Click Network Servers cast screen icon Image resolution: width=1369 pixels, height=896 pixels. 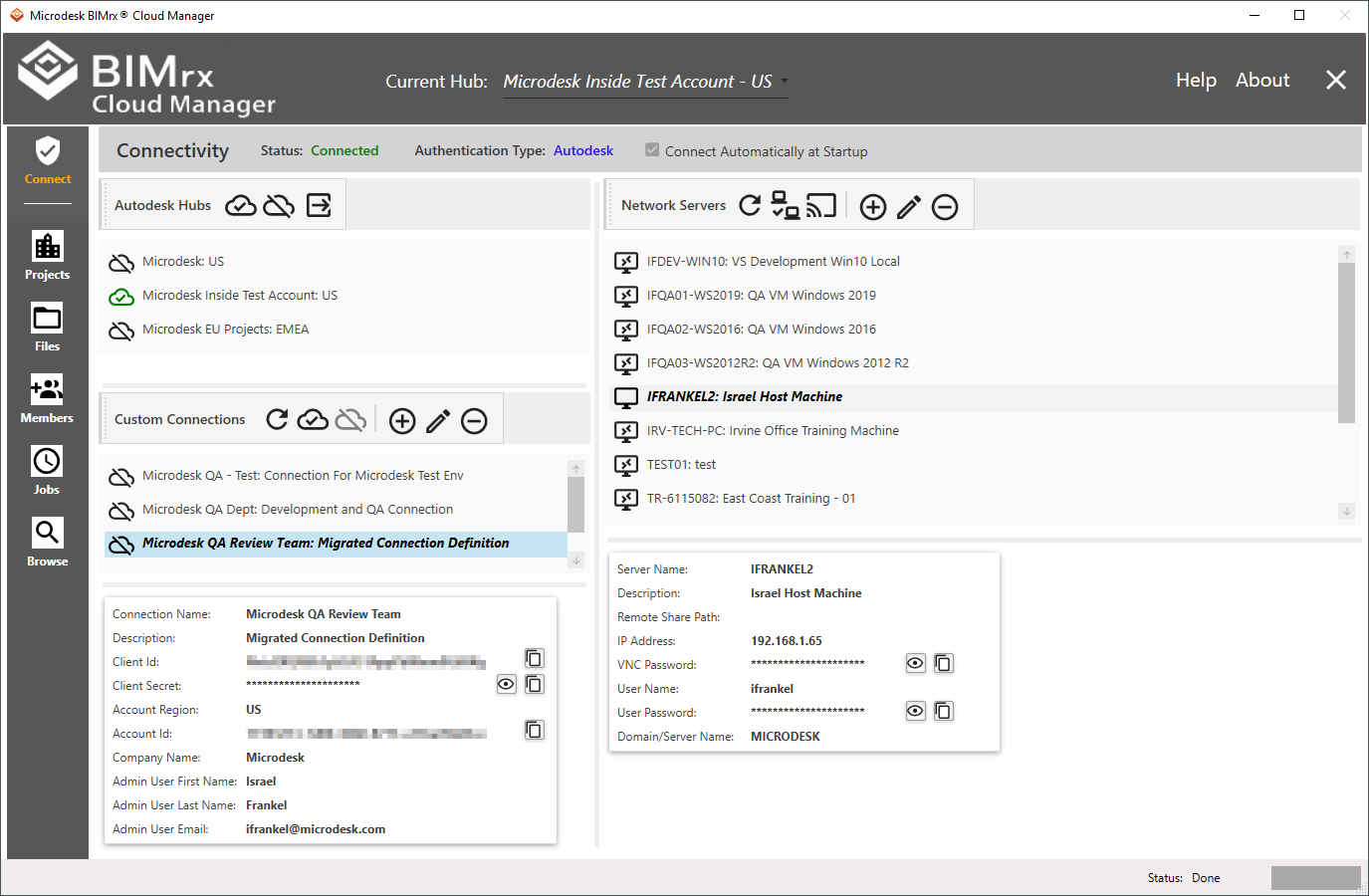tap(821, 205)
